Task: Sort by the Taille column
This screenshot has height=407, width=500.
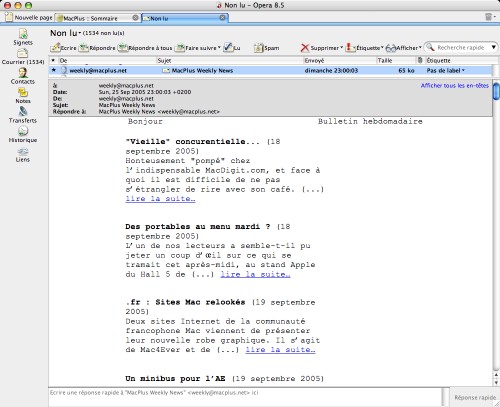Action: [396, 60]
